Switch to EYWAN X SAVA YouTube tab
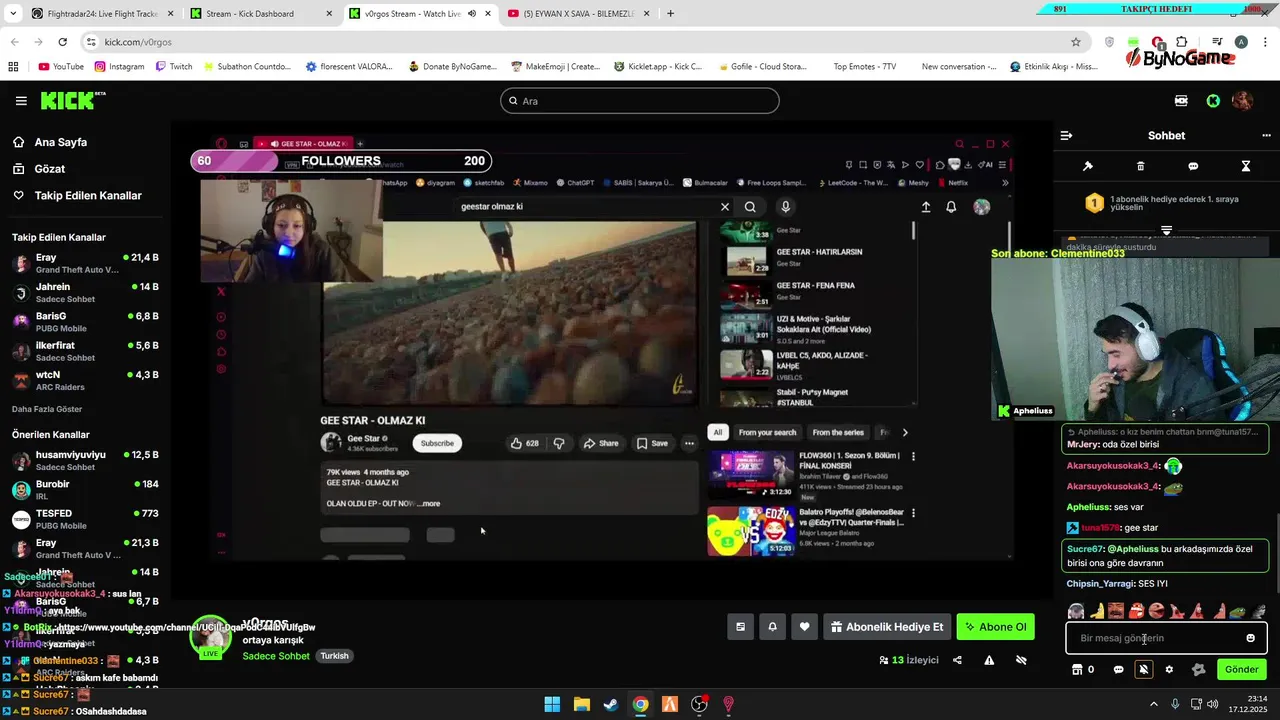 (x=577, y=14)
